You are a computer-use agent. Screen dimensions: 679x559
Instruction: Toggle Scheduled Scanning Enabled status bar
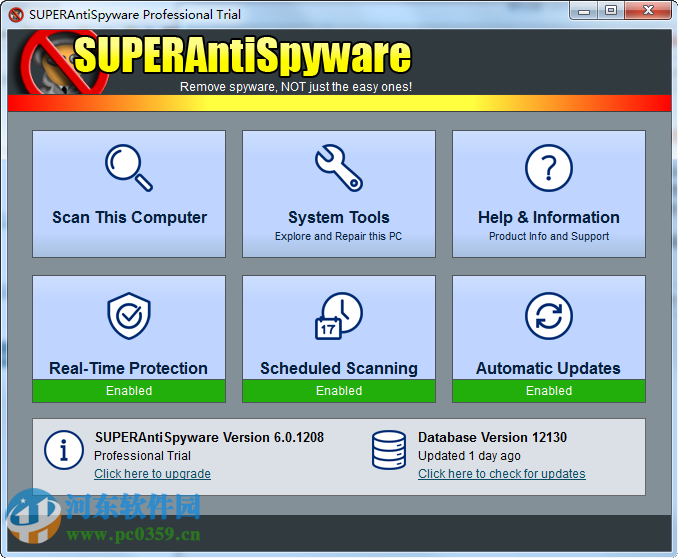click(x=339, y=391)
